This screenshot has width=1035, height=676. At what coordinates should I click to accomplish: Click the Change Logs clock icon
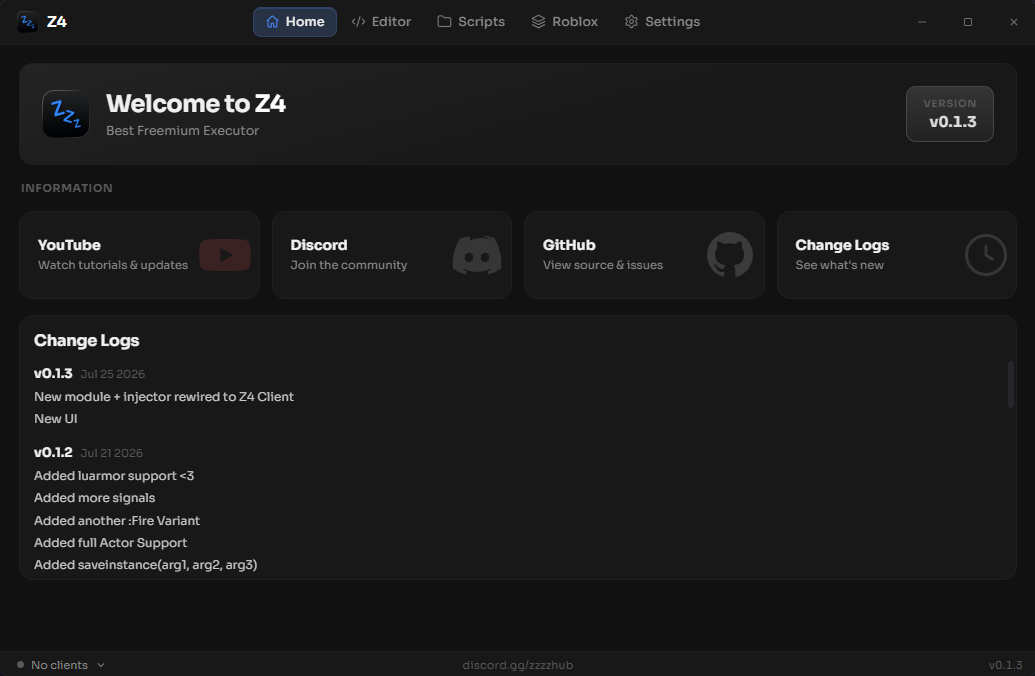[x=985, y=255]
